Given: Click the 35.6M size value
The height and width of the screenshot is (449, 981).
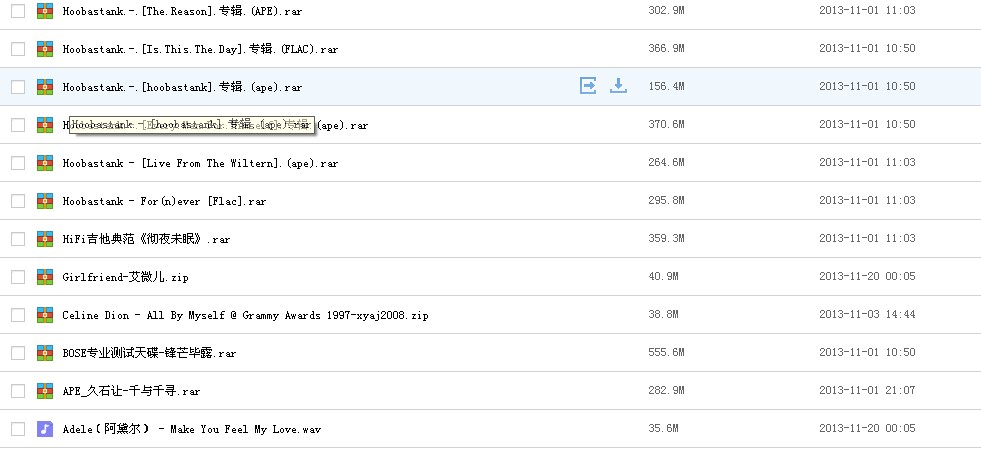Looking at the screenshot, I should point(663,428).
